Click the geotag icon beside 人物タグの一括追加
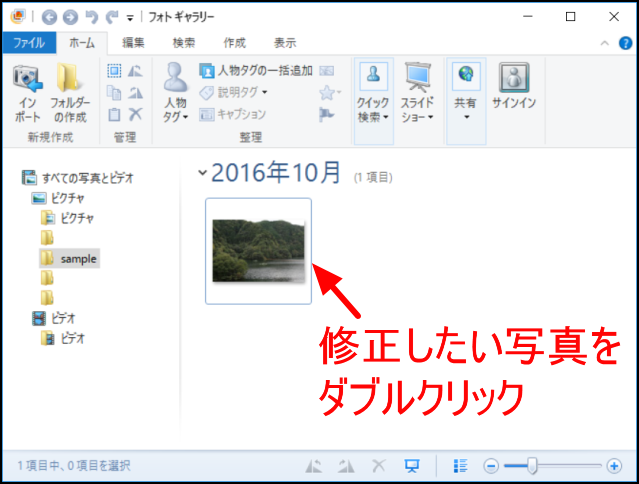The width and height of the screenshot is (639, 484). (x=326, y=71)
